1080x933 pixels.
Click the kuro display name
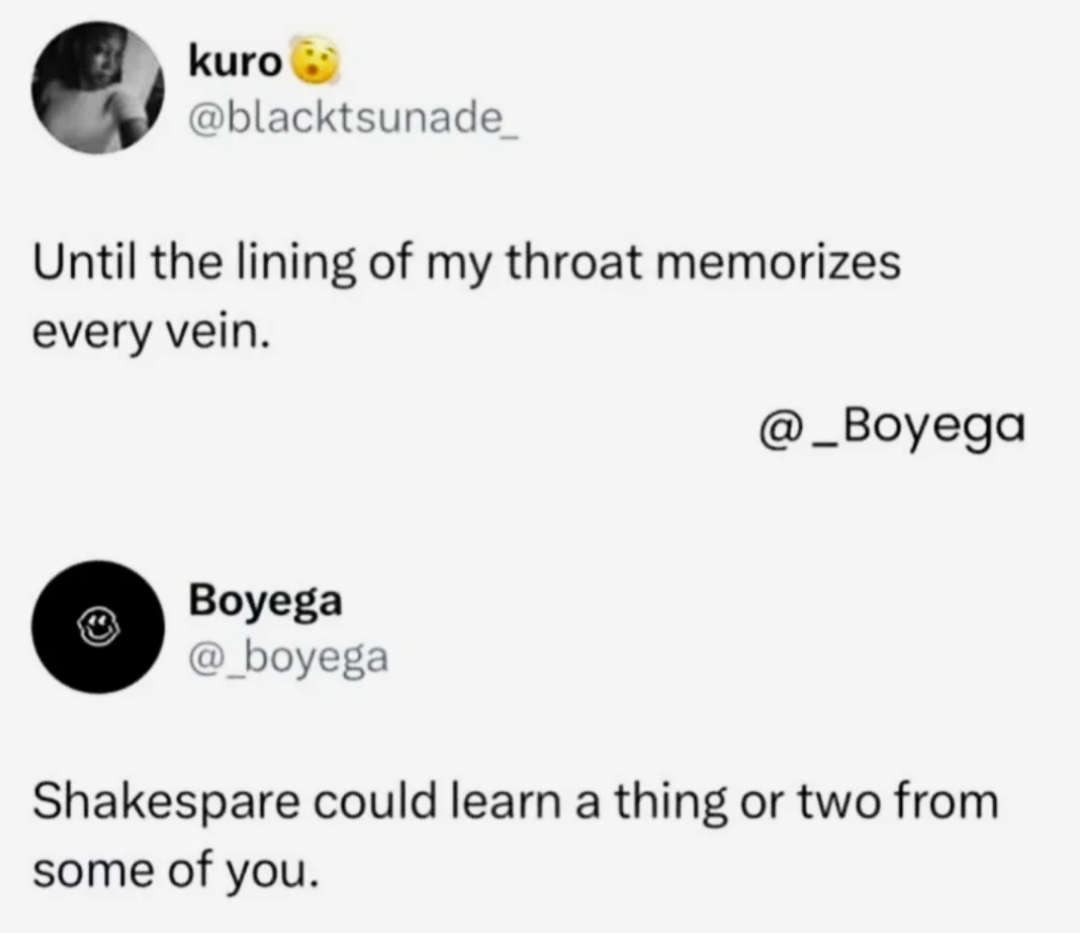click(x=236, y=65)
